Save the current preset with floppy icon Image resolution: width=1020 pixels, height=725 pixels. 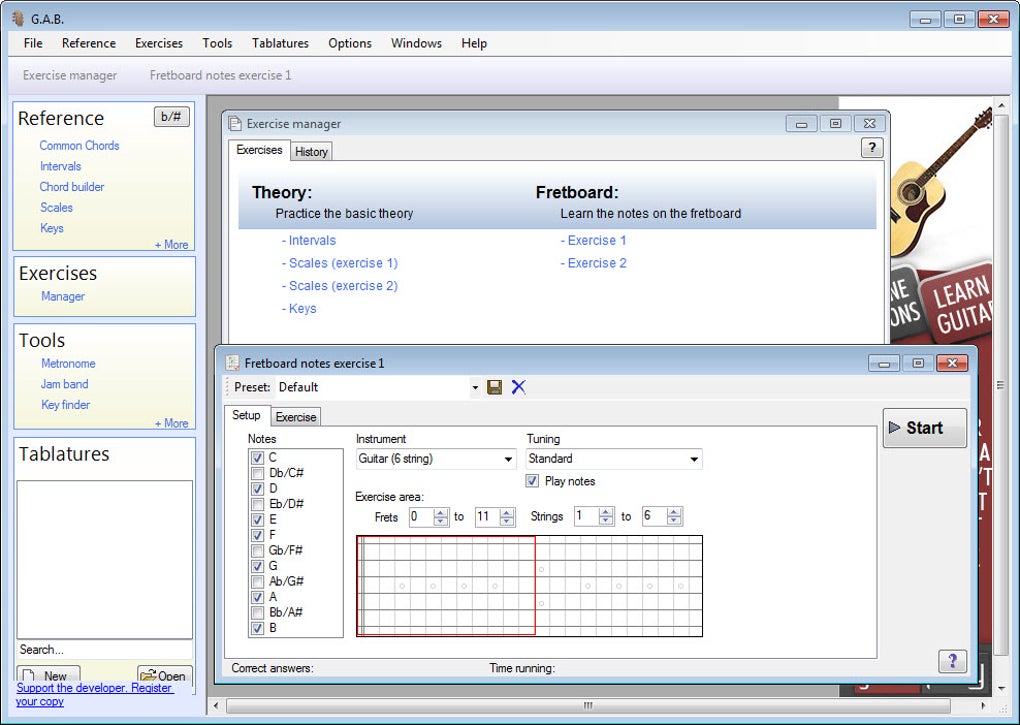coord(494,388)
